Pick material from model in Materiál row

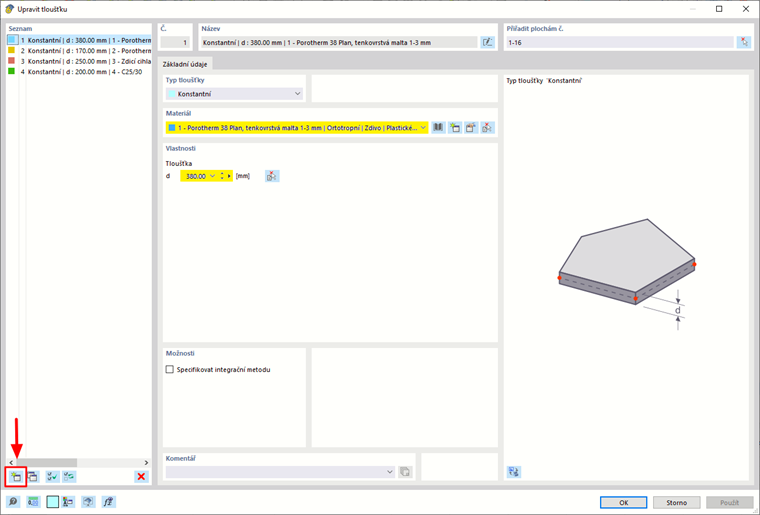487,127
